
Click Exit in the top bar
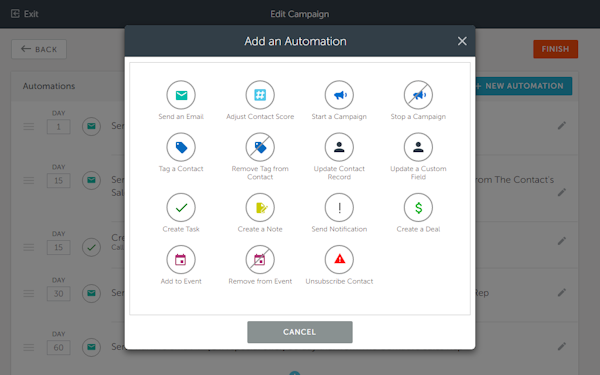(x=24, y=14)
